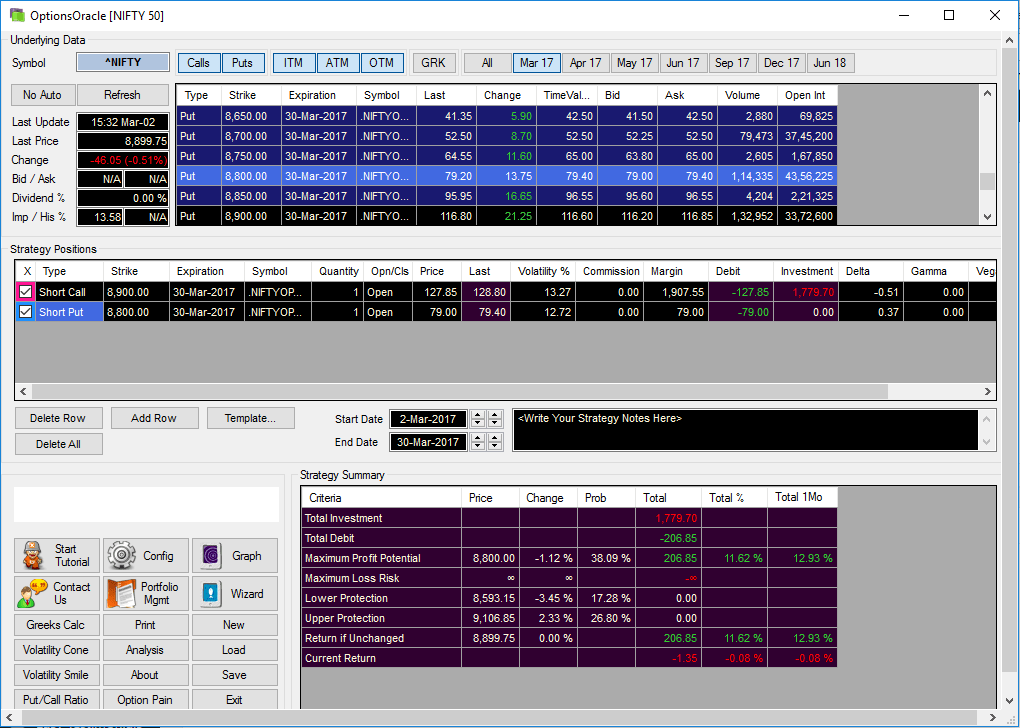The width and height of the screenshot is (1020, 728).
Task: Toggle the ATM filter
Action: click(x=338, y=63)
